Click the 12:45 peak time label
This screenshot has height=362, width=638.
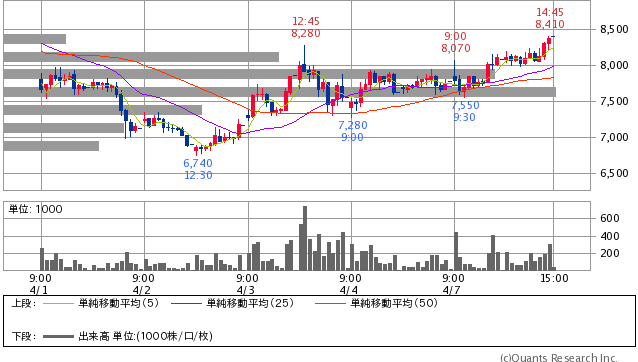pyautogui.click(x=306, y=21)
